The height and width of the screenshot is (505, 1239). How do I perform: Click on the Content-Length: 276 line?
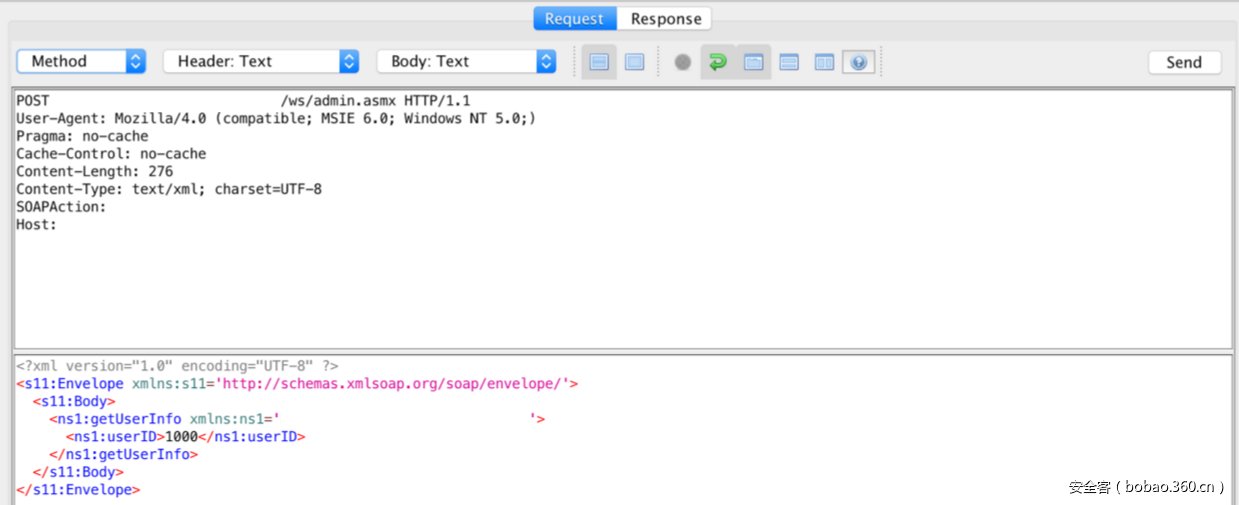click(94, 172)
